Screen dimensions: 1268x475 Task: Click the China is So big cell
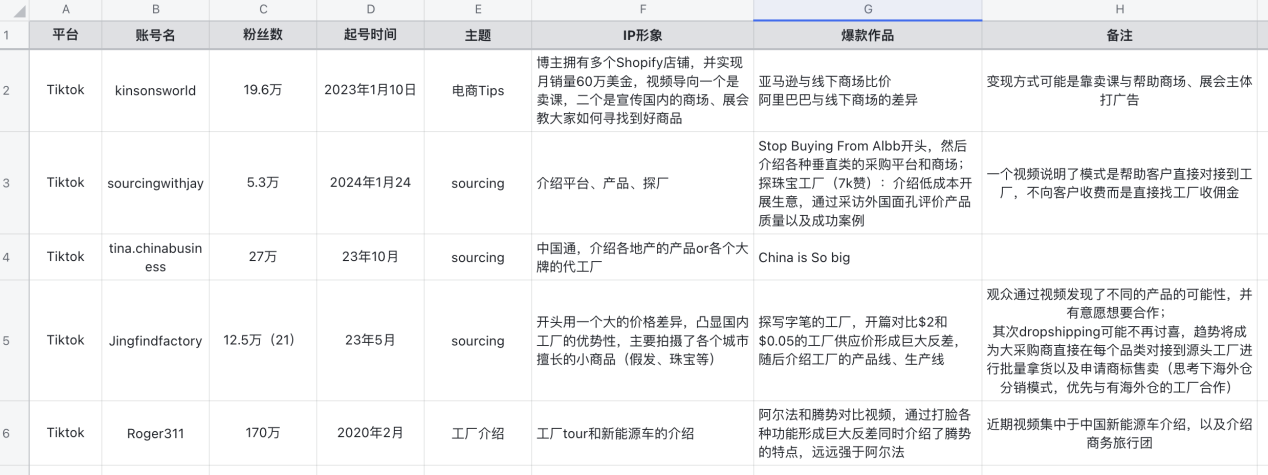tap(867, 257)
